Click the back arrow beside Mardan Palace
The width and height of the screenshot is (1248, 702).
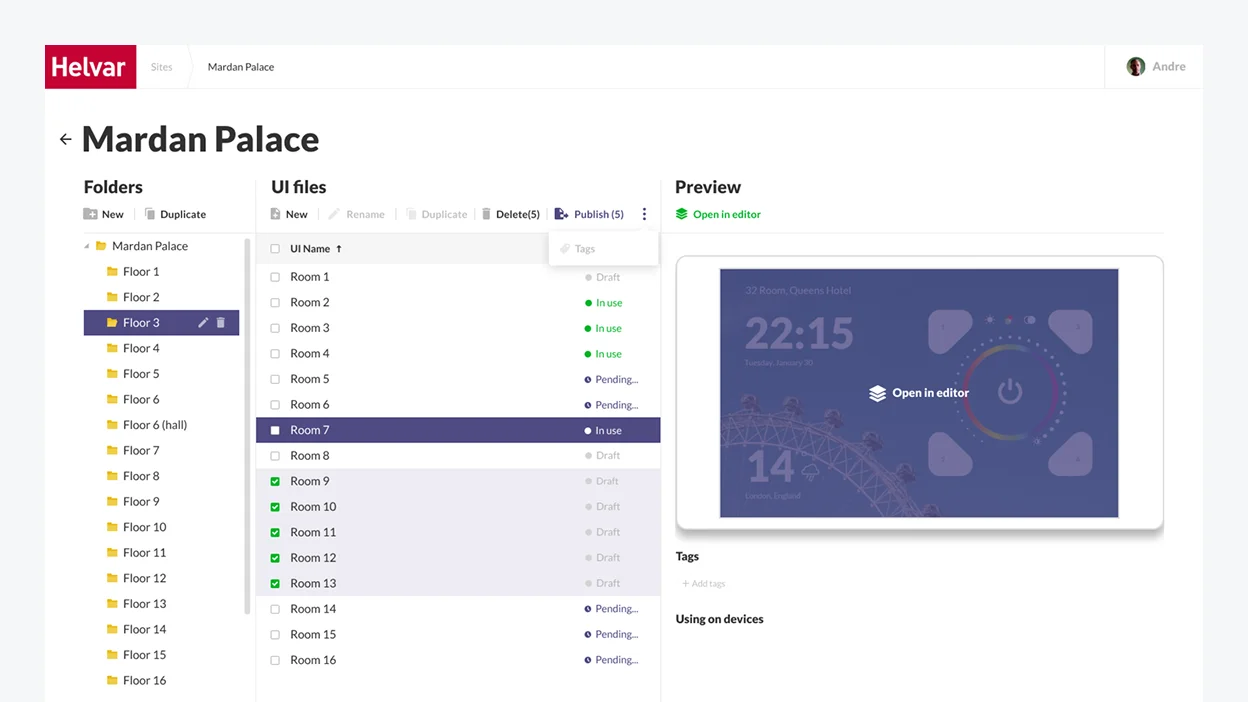coord(66,139)
